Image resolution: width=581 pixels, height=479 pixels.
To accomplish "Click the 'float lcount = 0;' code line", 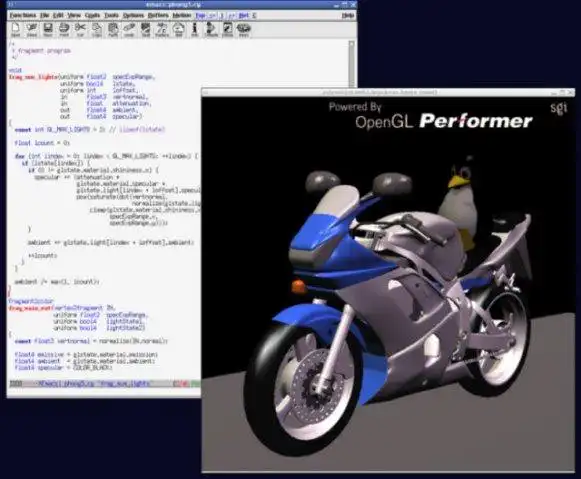I will click(x=42, y=143).
